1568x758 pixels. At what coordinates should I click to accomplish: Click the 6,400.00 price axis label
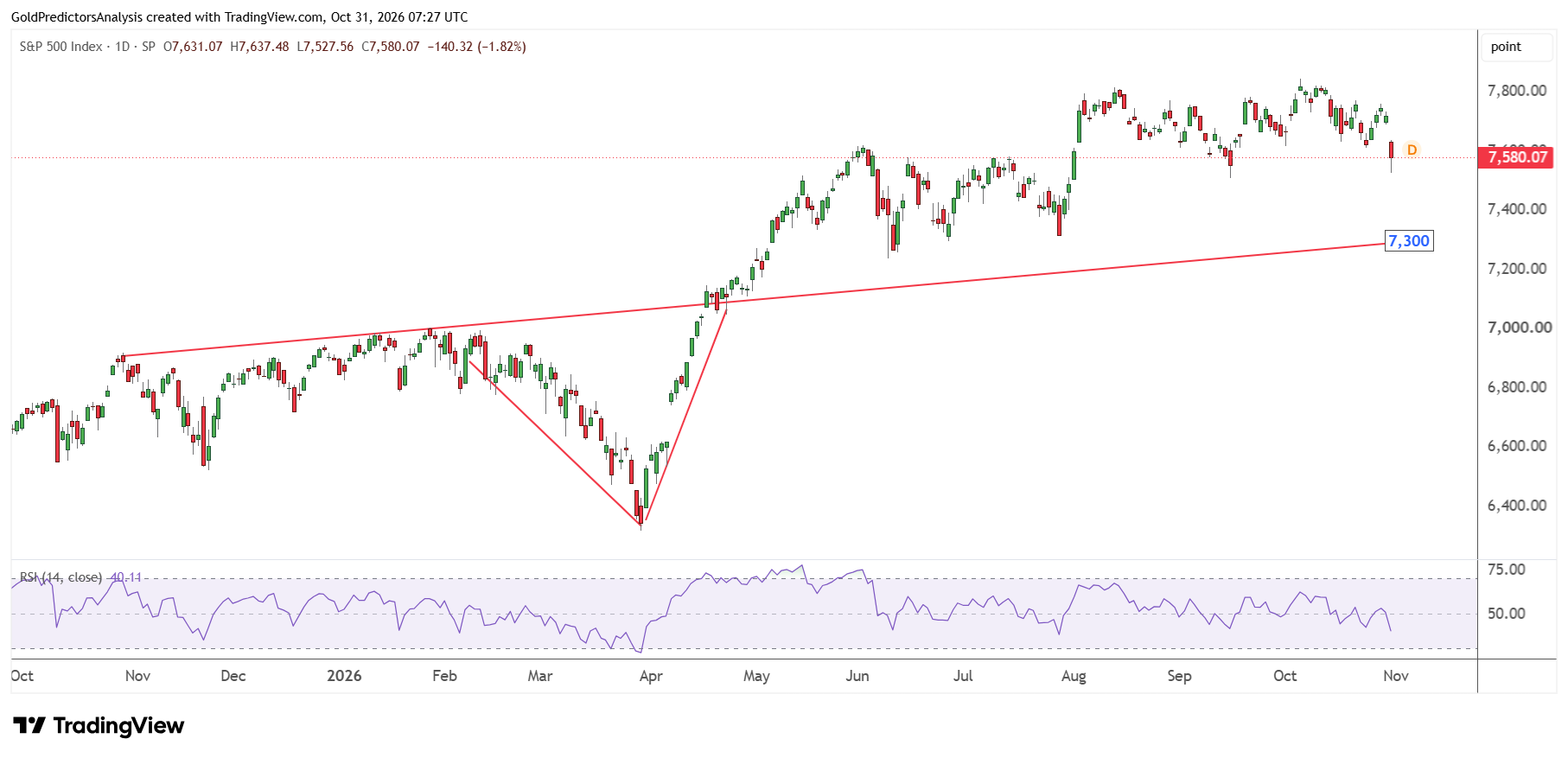tap(1517, 506)
